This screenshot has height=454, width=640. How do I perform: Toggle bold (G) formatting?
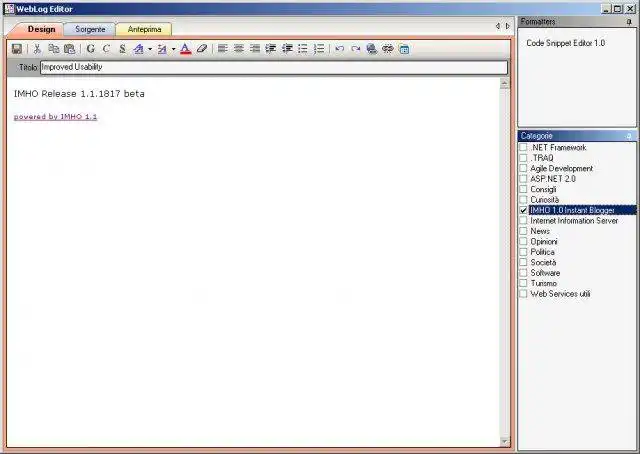(x=91, y=49)
